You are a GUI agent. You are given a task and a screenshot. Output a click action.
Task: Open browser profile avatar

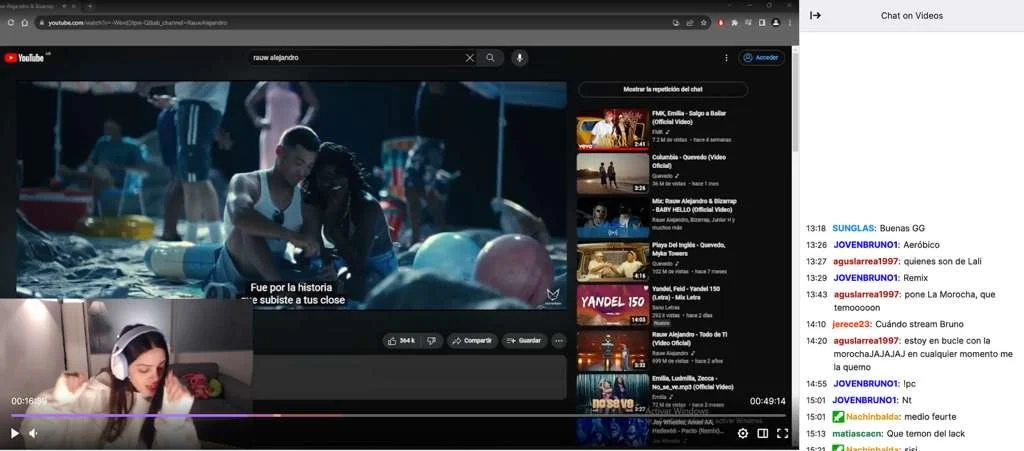[775, 23]
